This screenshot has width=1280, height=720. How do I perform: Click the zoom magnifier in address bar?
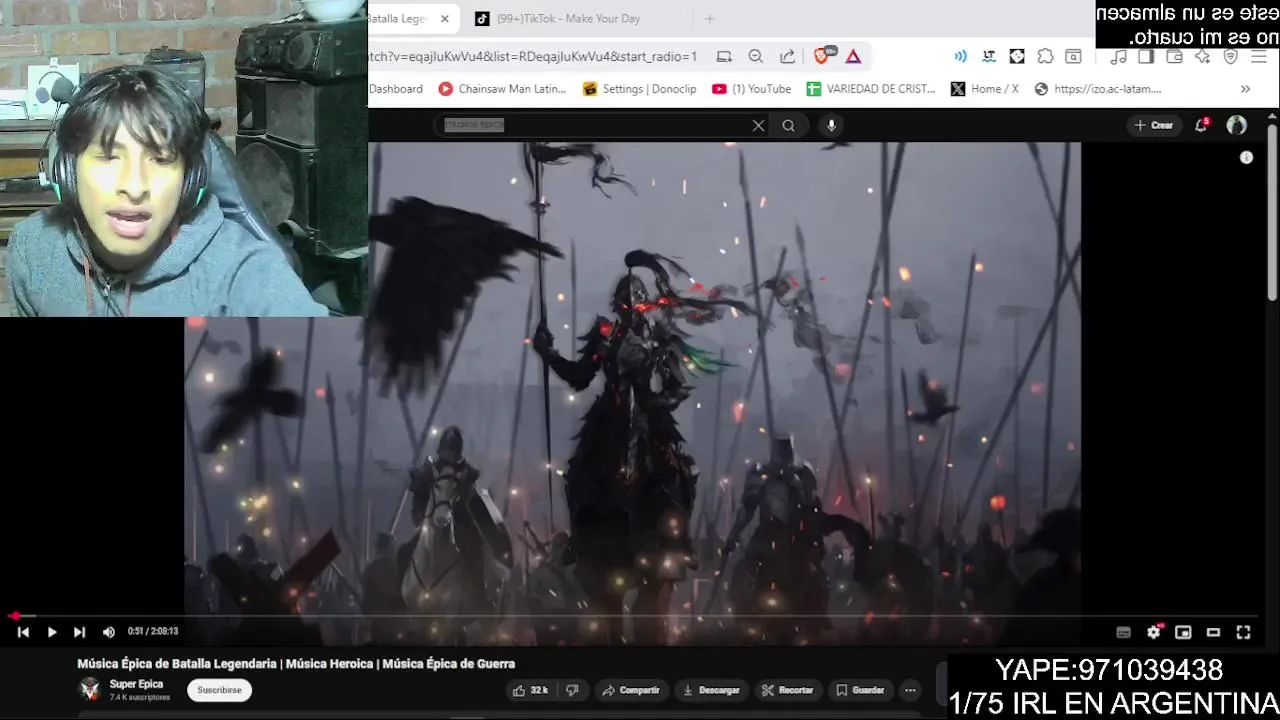756,57
